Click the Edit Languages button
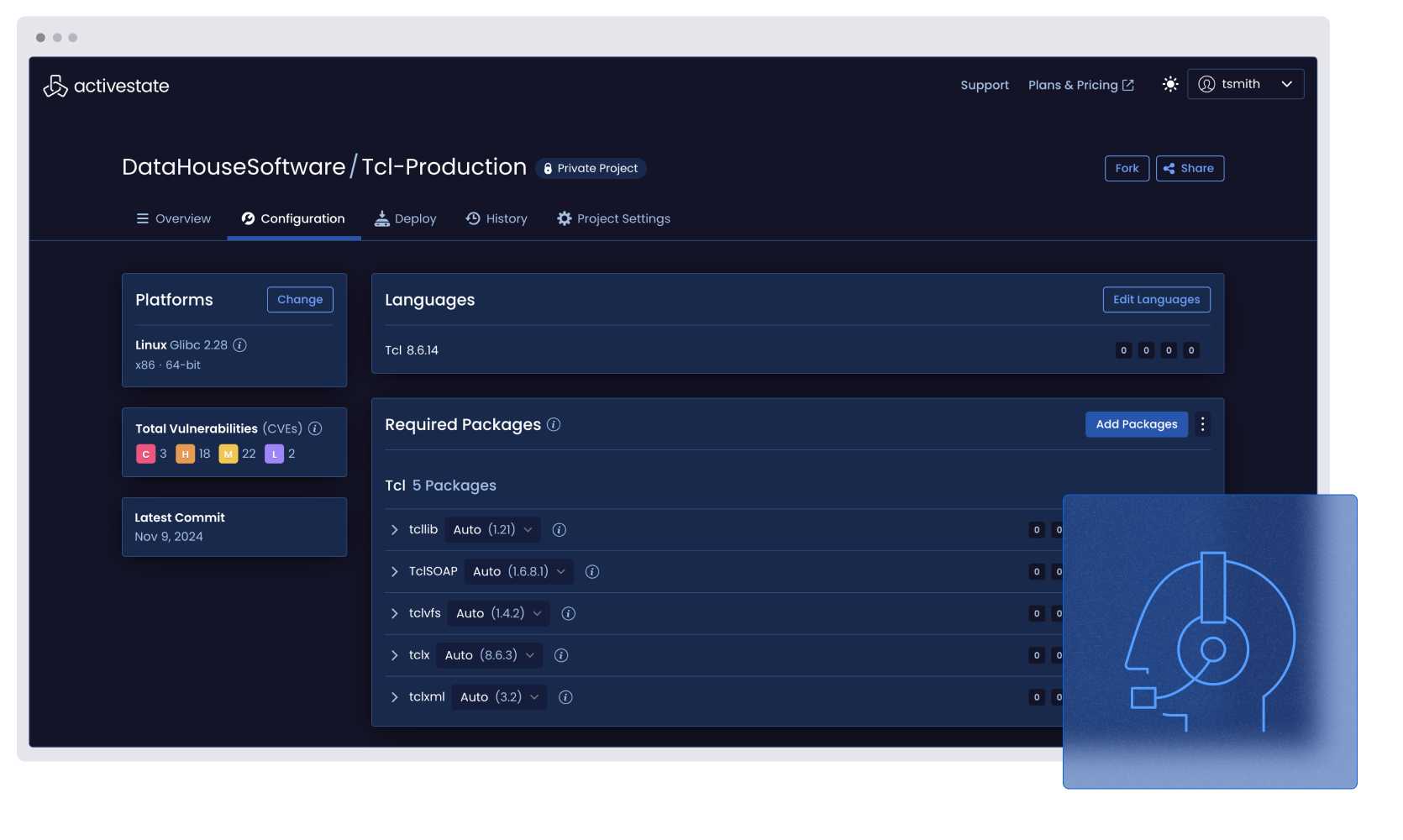Viewport: 1403px width, 840px height. point(1156,300)
